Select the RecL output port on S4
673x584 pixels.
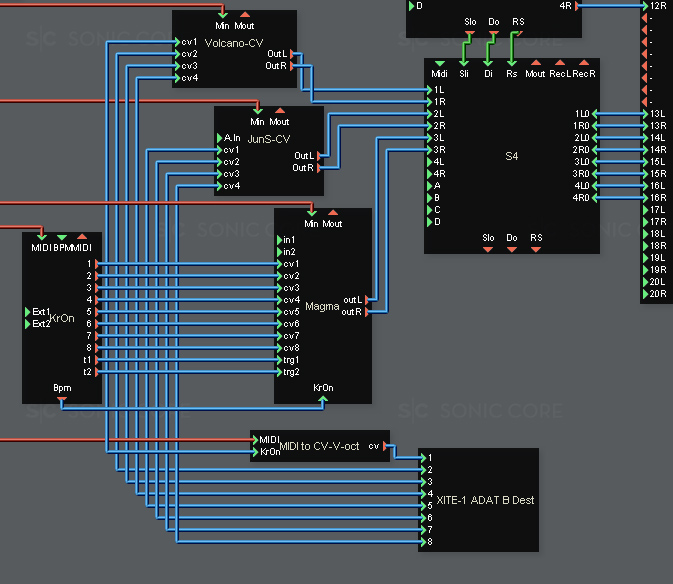pos(559,63)
